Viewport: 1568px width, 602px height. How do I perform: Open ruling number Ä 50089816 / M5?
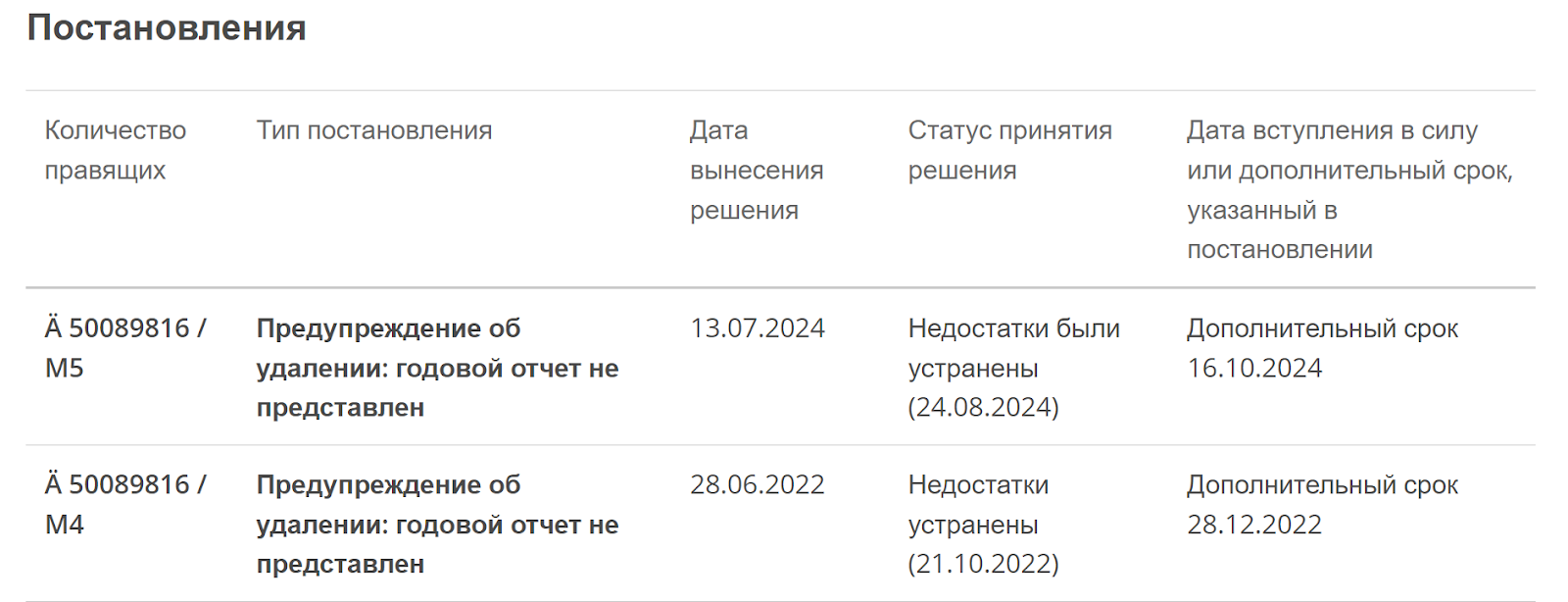pyautogui.click(x=124, y=347)
